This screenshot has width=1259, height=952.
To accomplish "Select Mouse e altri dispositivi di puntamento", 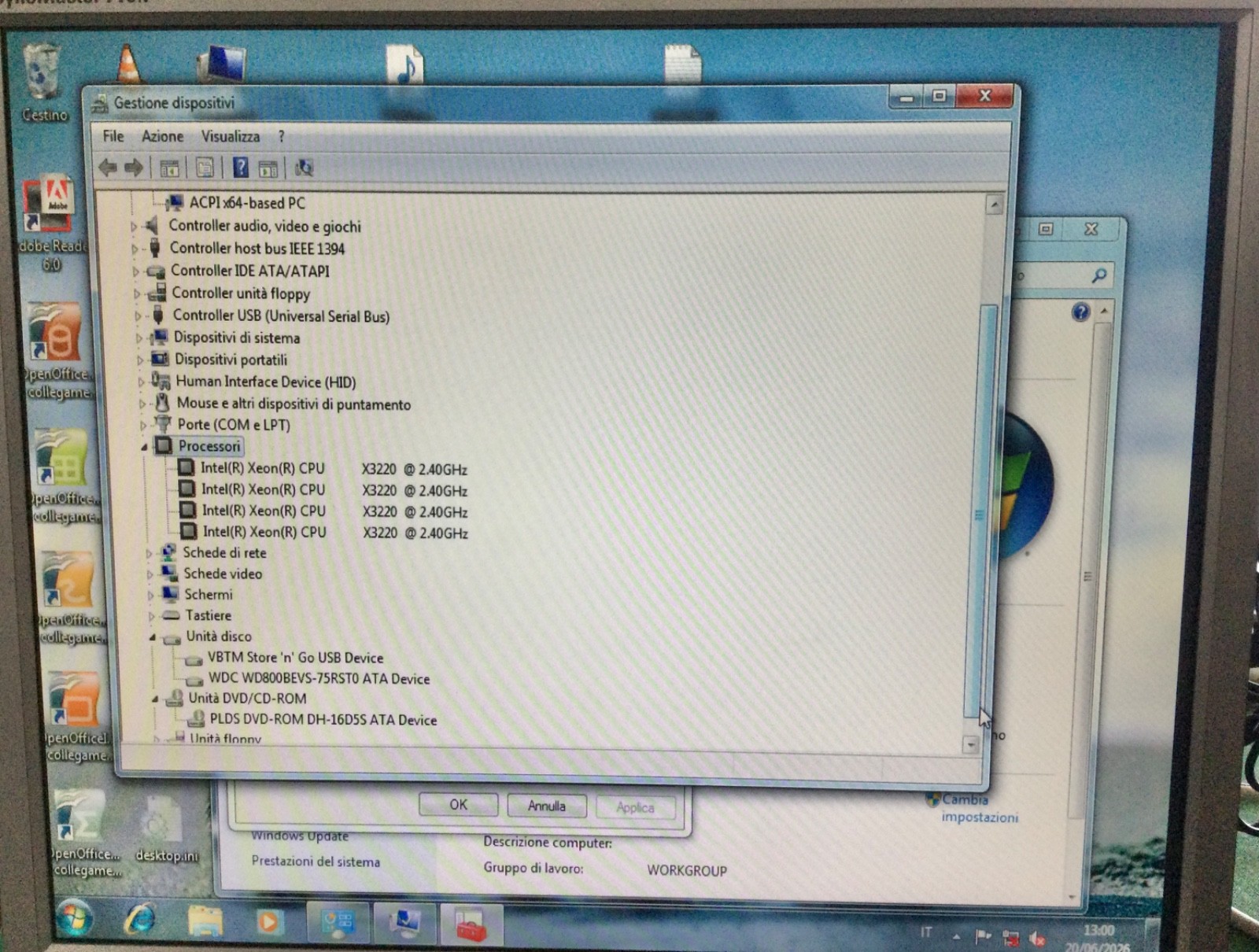I will coord(294,404).
